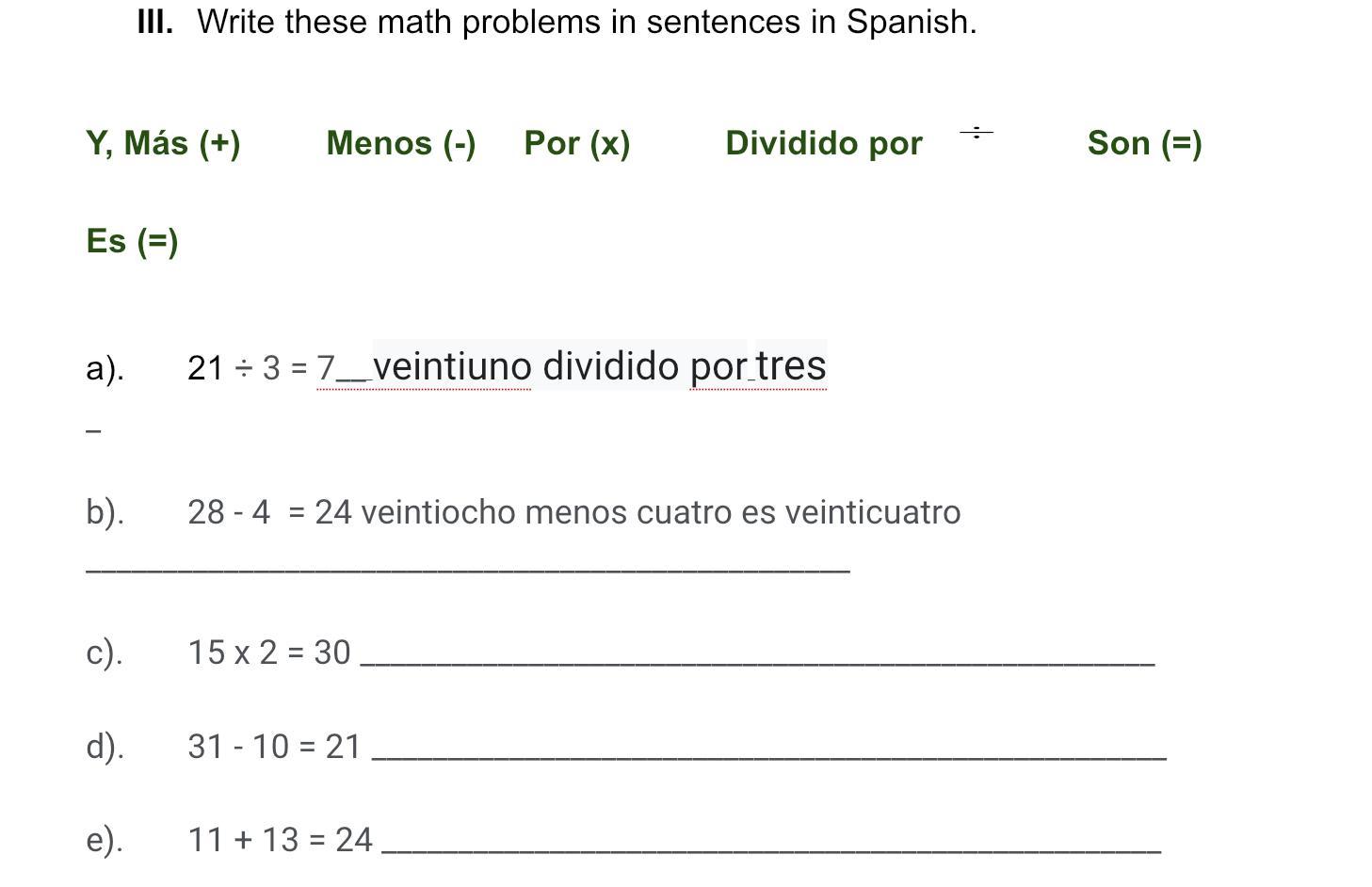Viewport: 1372px width, 887px height.
Task: Click the word 'tres' in answer a
Action: pos(791,365)
